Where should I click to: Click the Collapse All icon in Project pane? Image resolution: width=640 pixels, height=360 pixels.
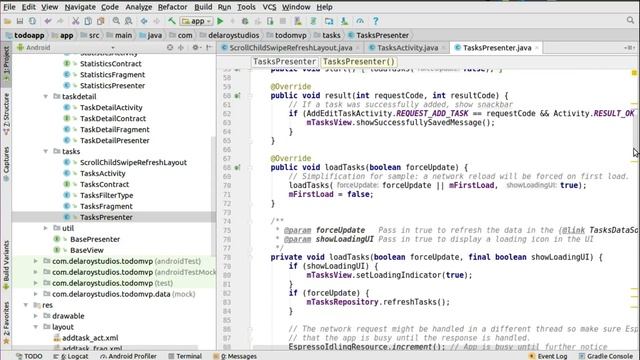tap(181, 48)
